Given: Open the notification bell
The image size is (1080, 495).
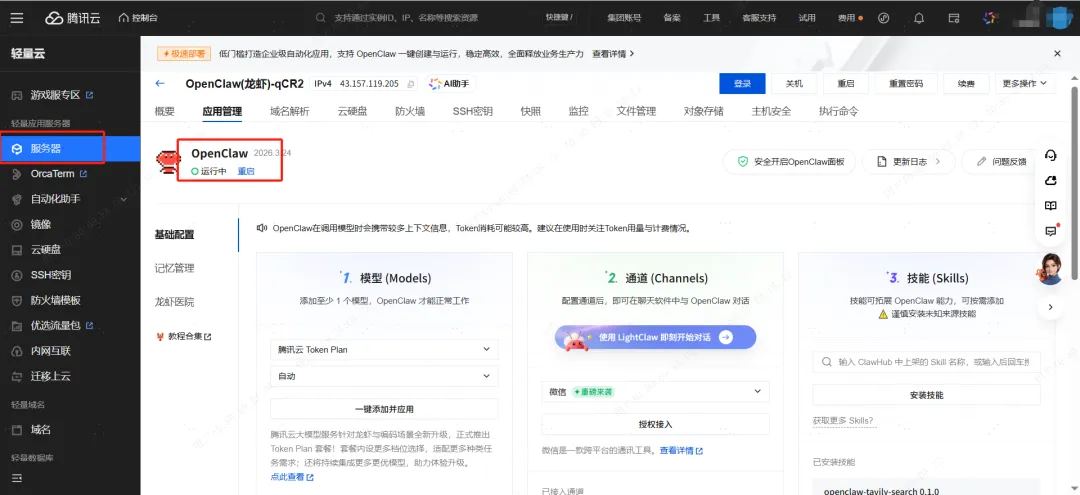Looking at the screenshot, I should pos(919,18).
